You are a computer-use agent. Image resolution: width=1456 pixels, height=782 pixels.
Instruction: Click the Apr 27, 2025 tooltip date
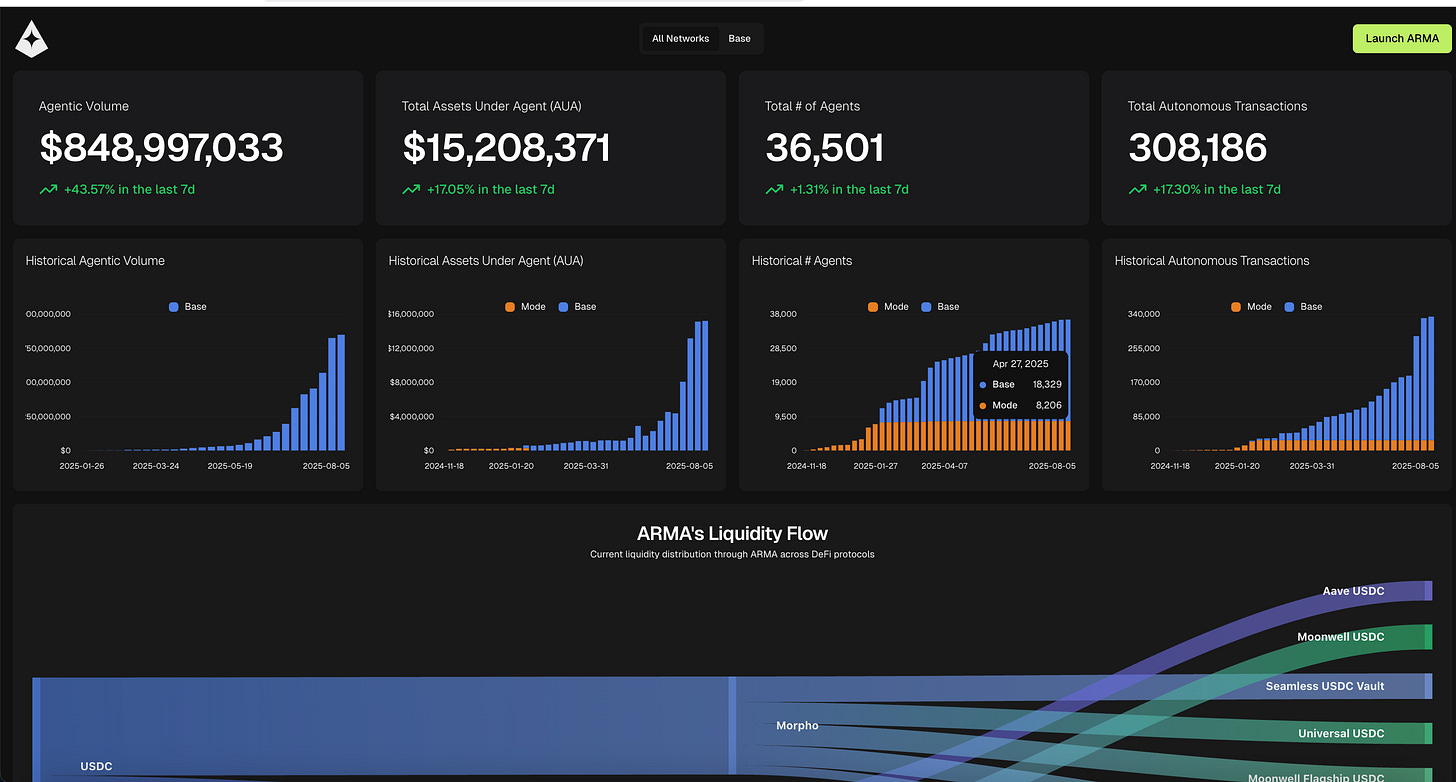[x=1020, y=364]
